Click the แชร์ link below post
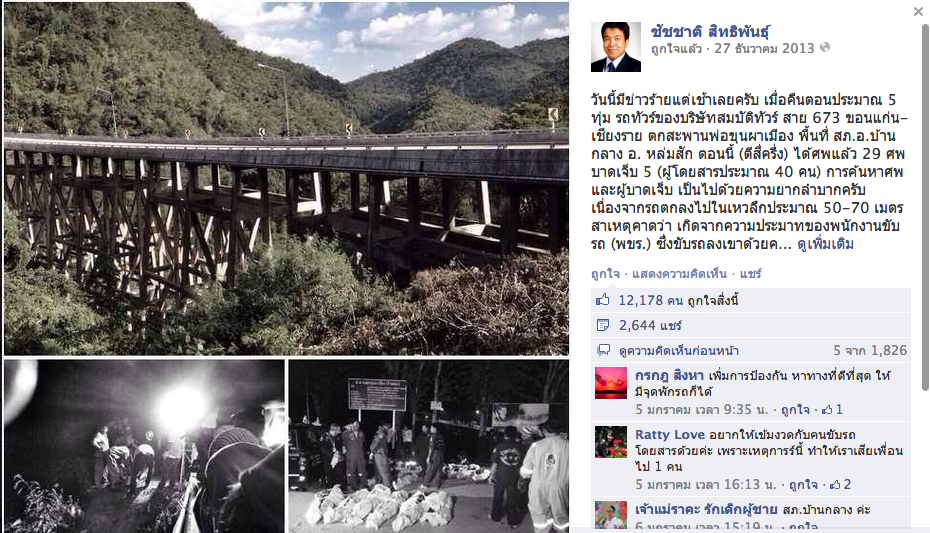The height and width of the screenshot is (533, 930). click(x=750, y=274)
